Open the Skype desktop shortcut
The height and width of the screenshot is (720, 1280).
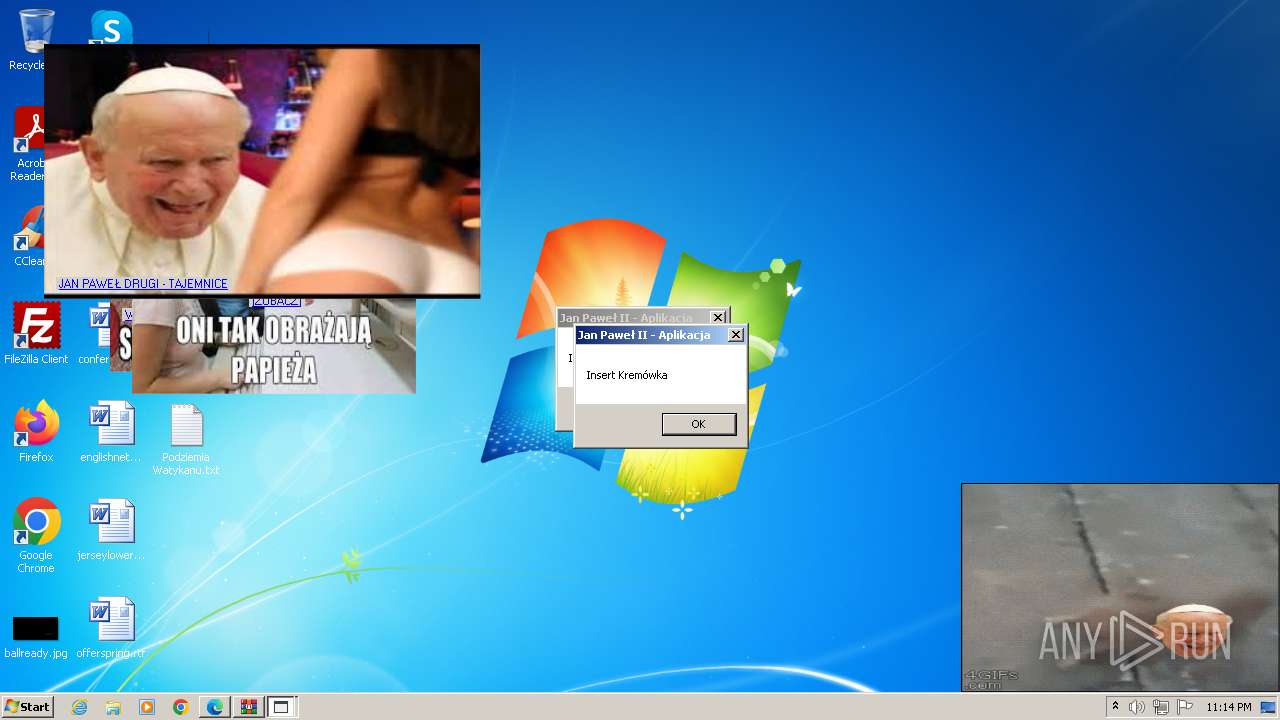tap(111, 27)
